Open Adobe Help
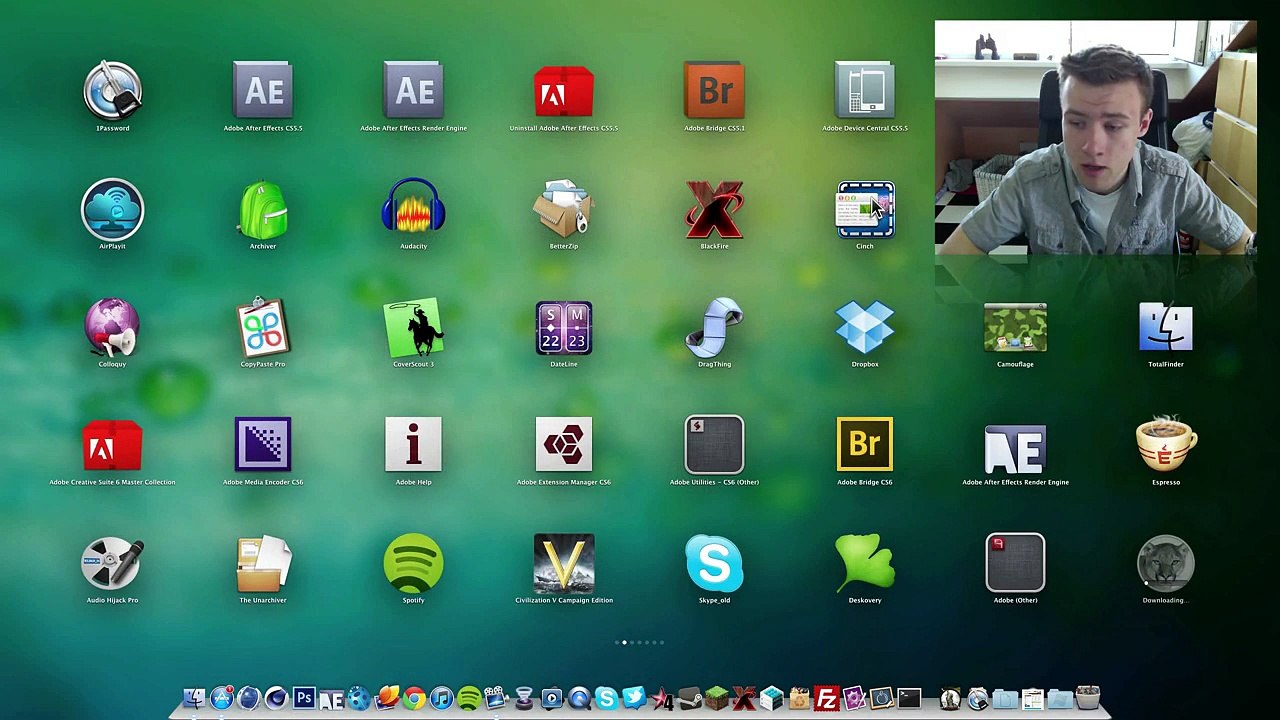Screen dimensions: 1280x720 413,446
